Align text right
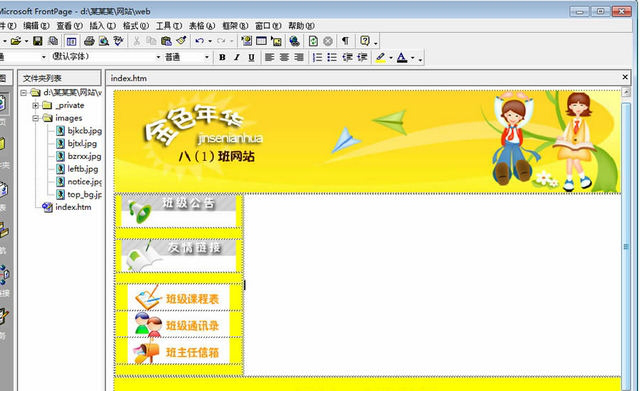Viewport: 640px width, 406px height. click(x=299, y=58)
